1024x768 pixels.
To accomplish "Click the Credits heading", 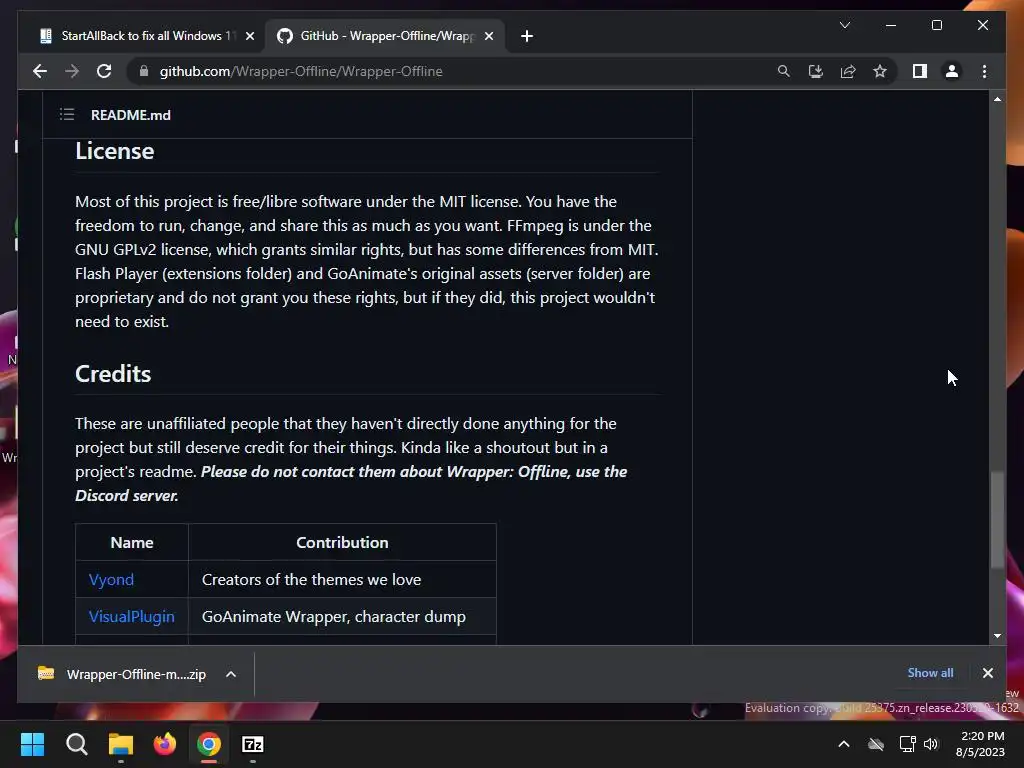I will point(113,374).
